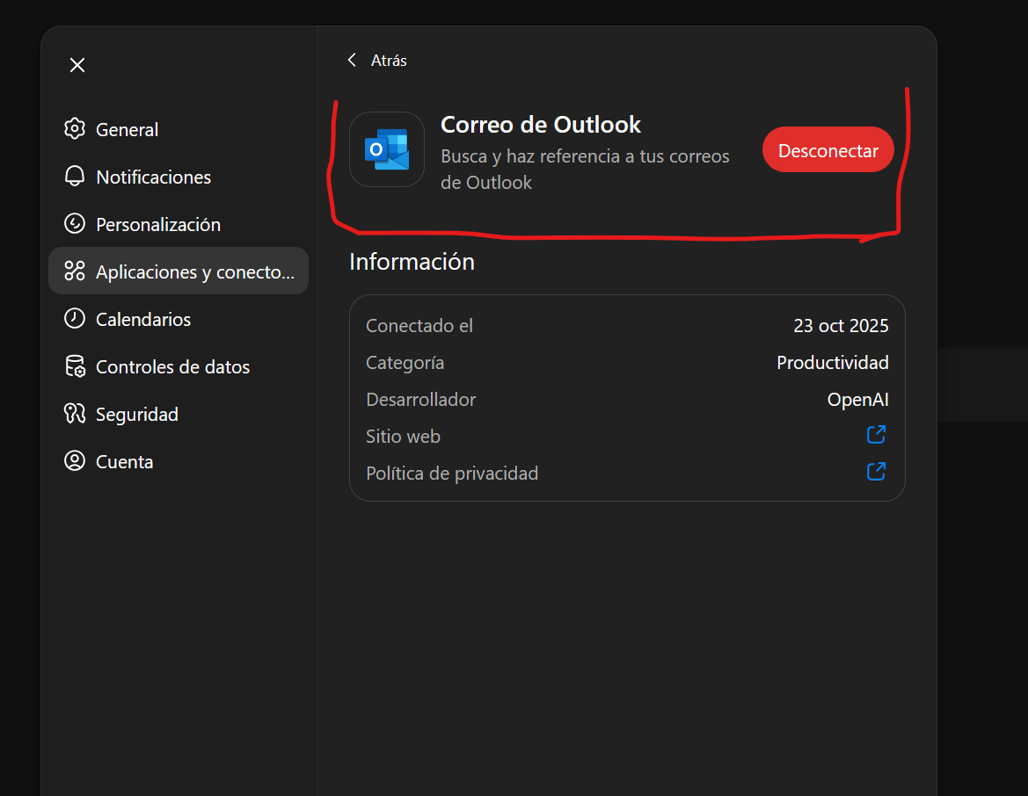This screenshot has width=1028, height=796.
Task: Close the settings dialog with X
Action: (x=77, y=65)
